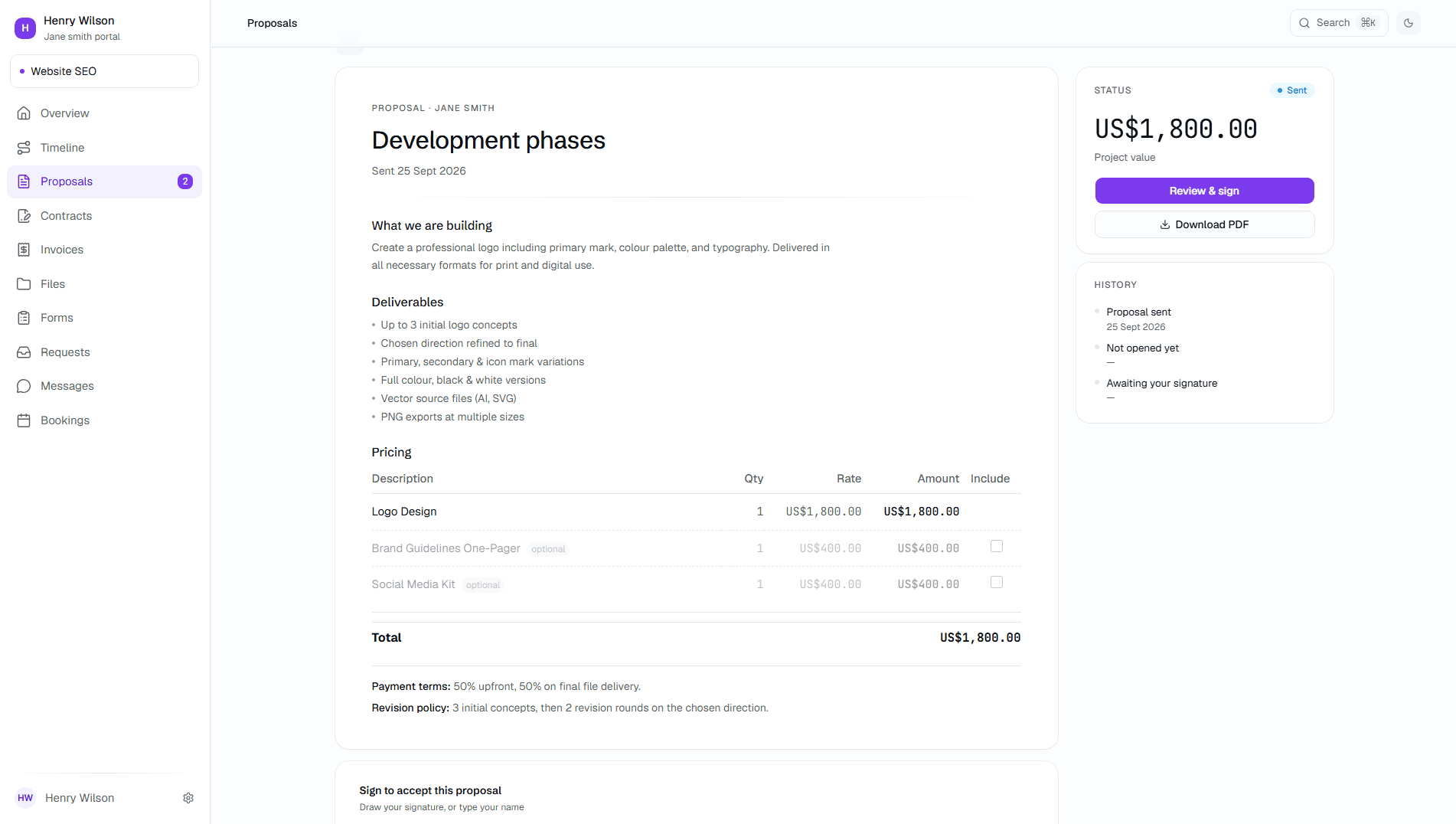The image size is (1456, 824).
Task: Click the Invoices dollar icon
Action: pyautogui.click(x=24, y=250)
